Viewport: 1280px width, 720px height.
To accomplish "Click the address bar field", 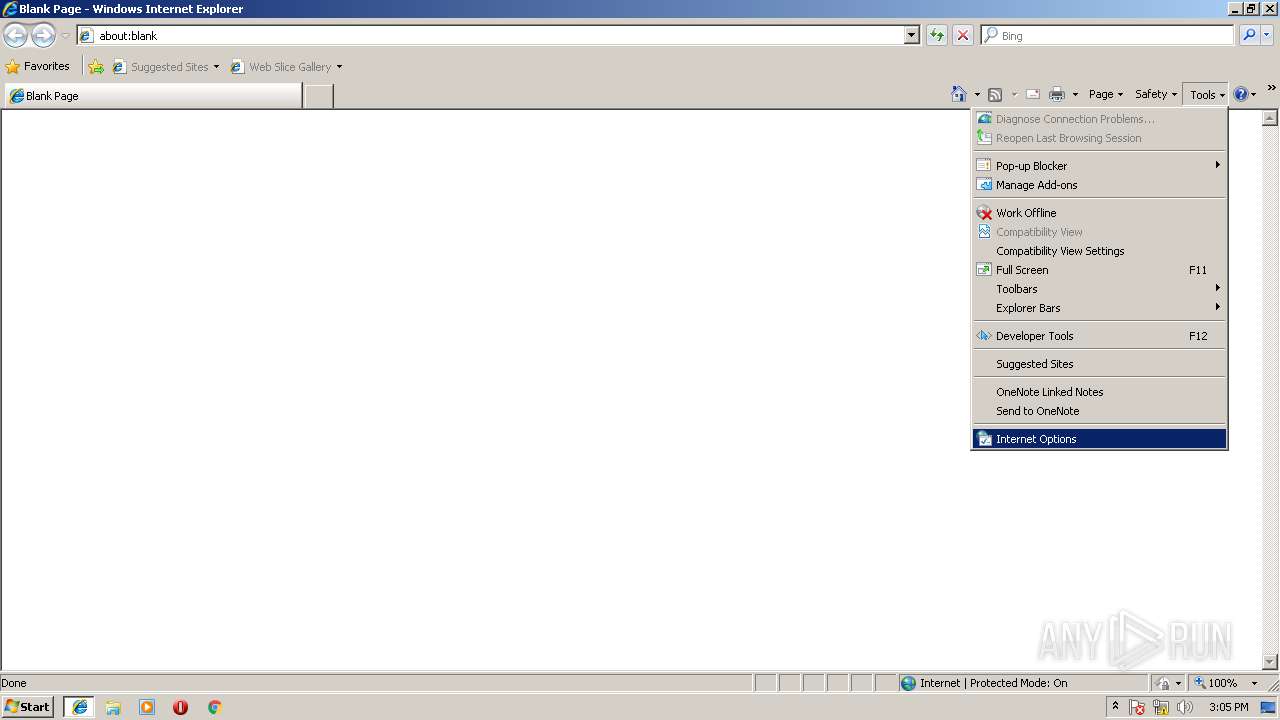I will pos(500,35).
